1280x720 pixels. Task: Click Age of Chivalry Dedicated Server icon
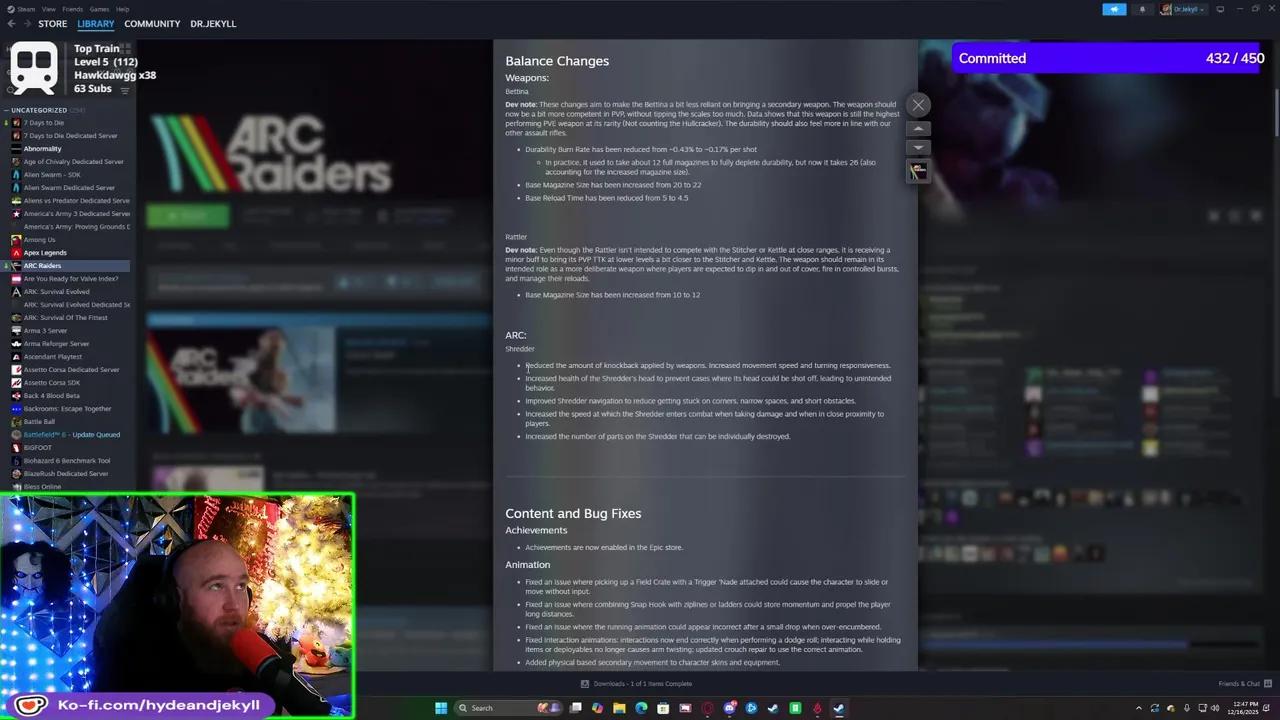coord(16,162)
